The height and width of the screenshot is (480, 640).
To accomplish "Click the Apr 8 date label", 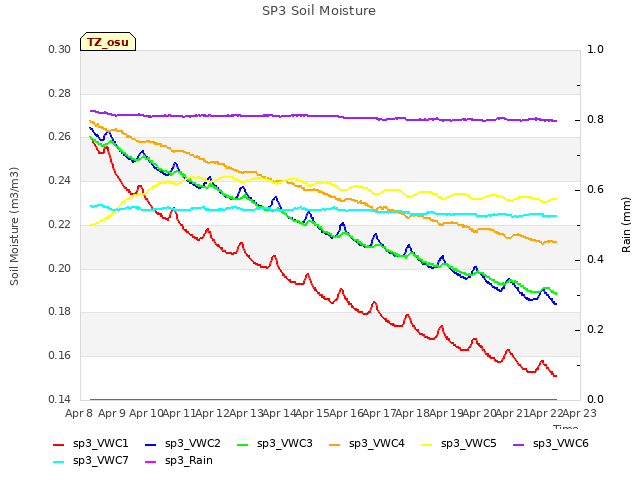I will click(x=79, y=413).
